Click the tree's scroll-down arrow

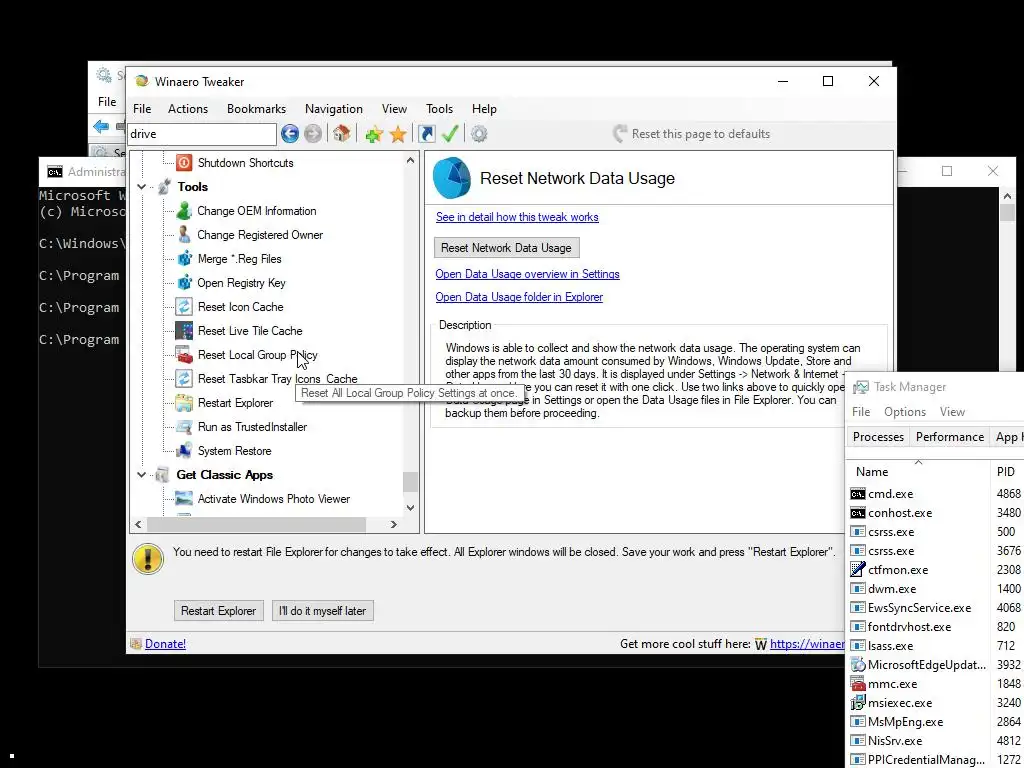click(410, 507)
